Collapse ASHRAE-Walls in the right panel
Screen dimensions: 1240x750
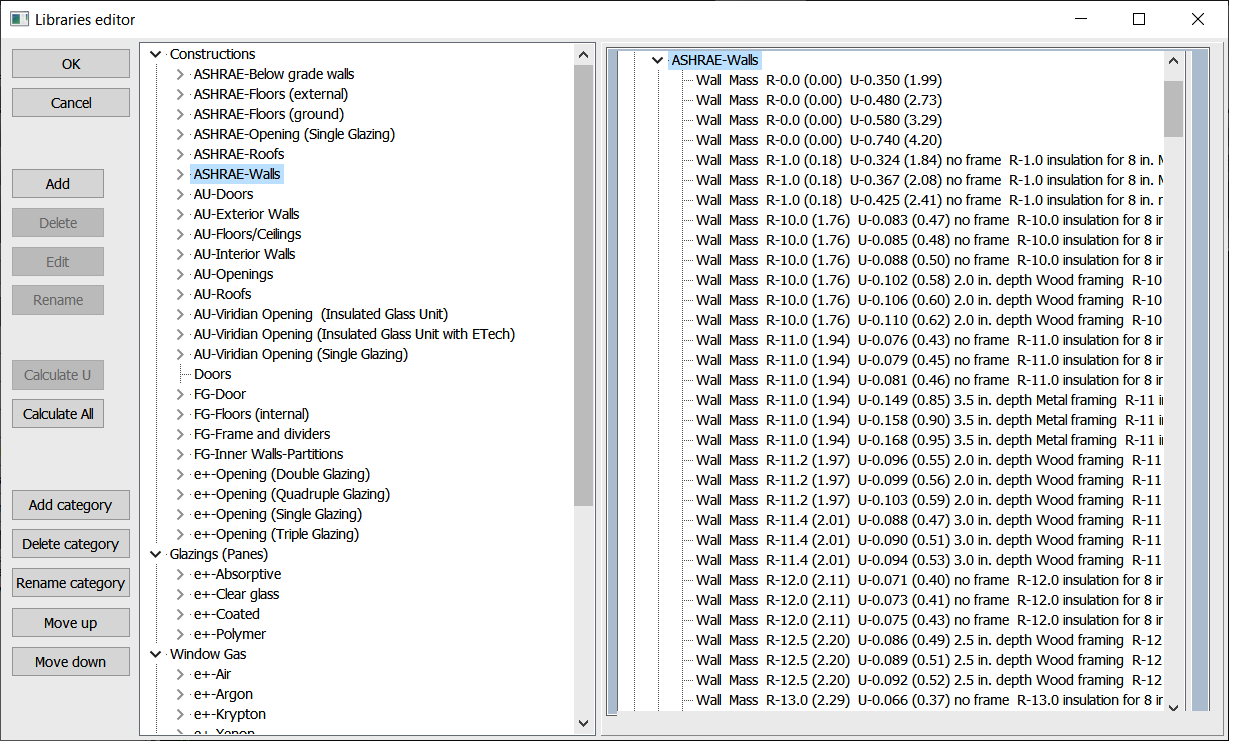click(657, 60)
